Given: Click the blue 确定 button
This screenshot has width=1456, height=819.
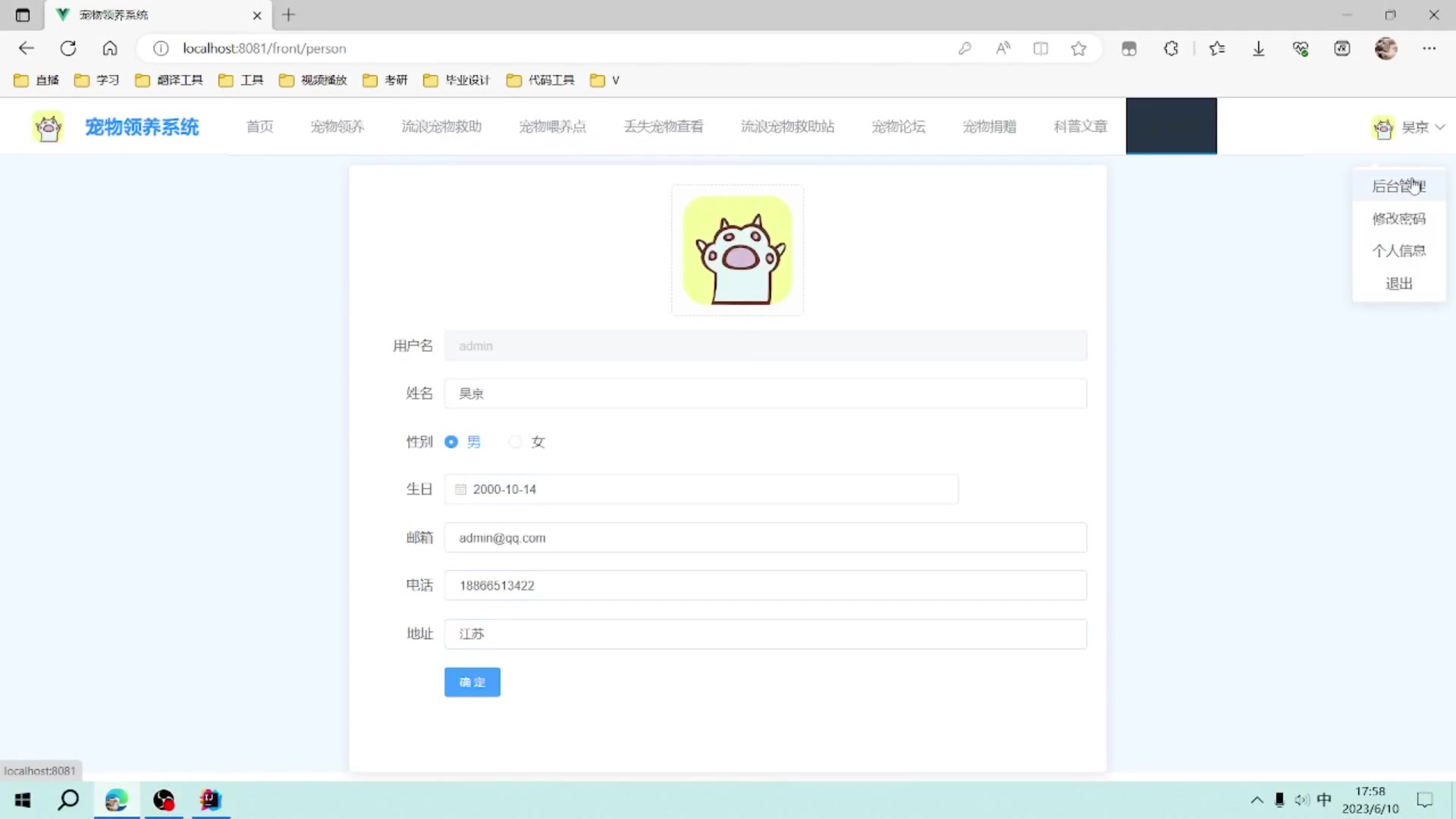Looking at the screenshot, I should (x=472, y=682).
